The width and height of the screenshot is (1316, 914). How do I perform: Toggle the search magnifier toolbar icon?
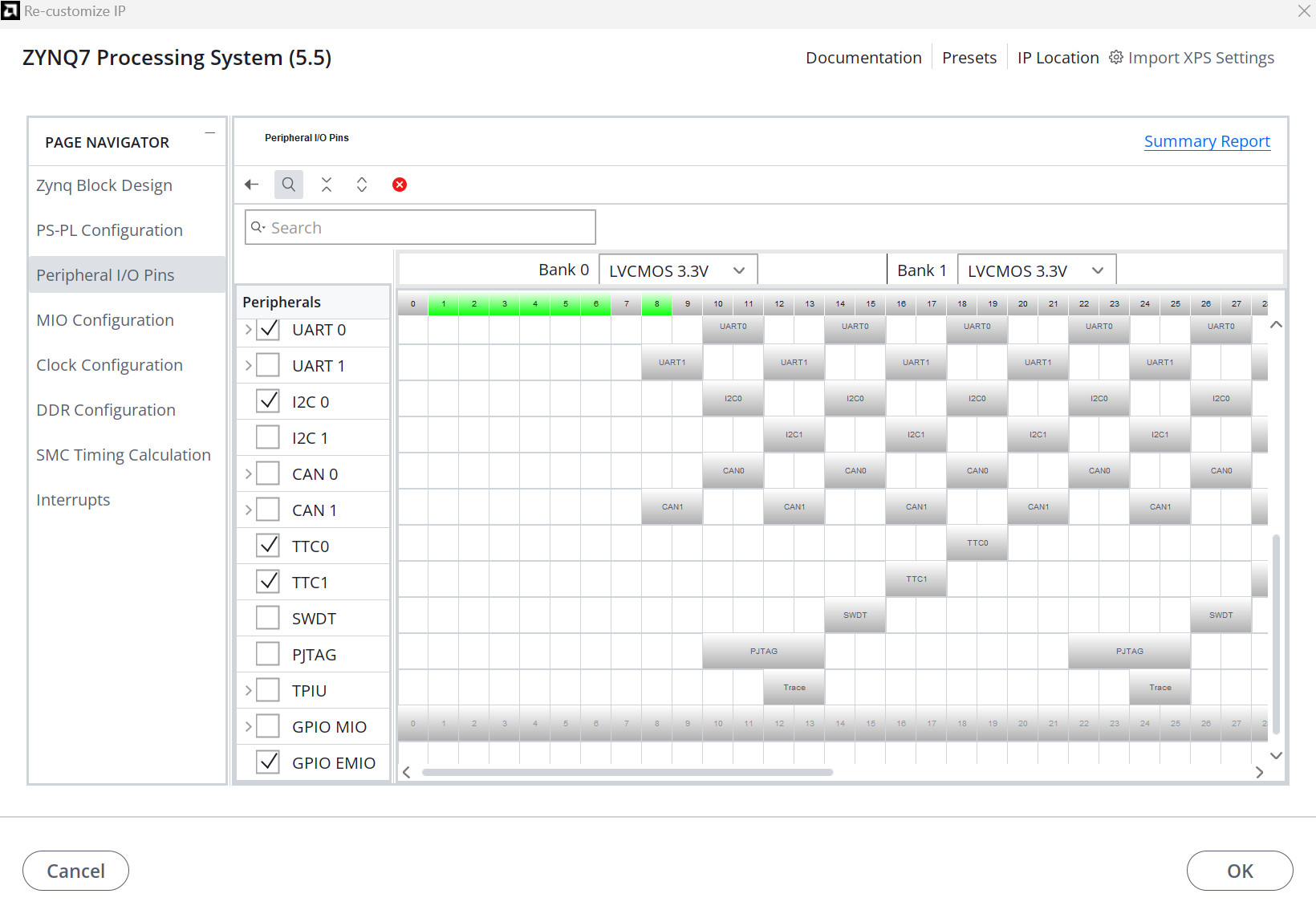click(289, 185)
